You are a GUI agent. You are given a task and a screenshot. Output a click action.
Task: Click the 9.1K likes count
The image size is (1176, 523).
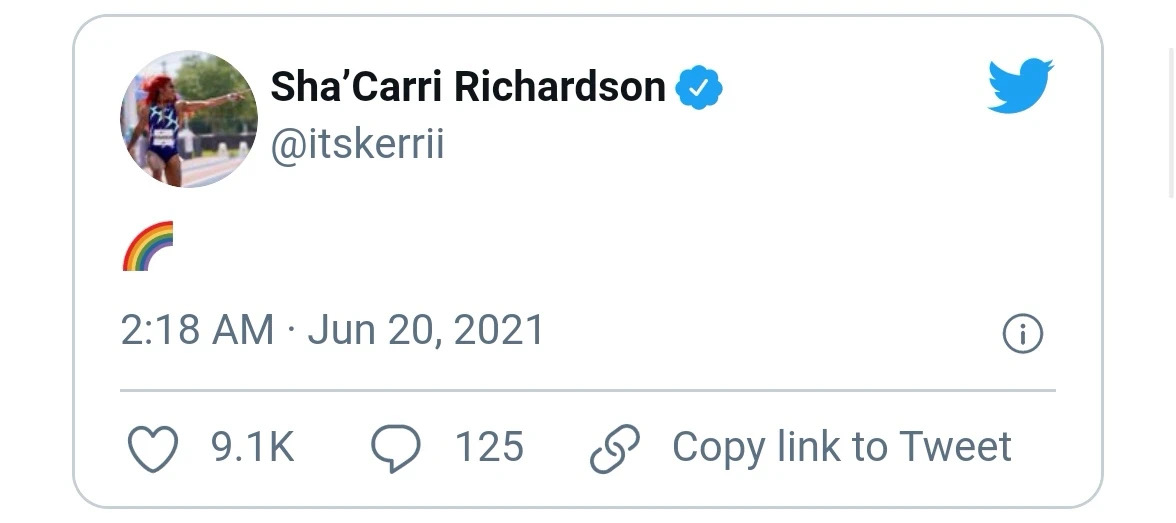[253, 447]
